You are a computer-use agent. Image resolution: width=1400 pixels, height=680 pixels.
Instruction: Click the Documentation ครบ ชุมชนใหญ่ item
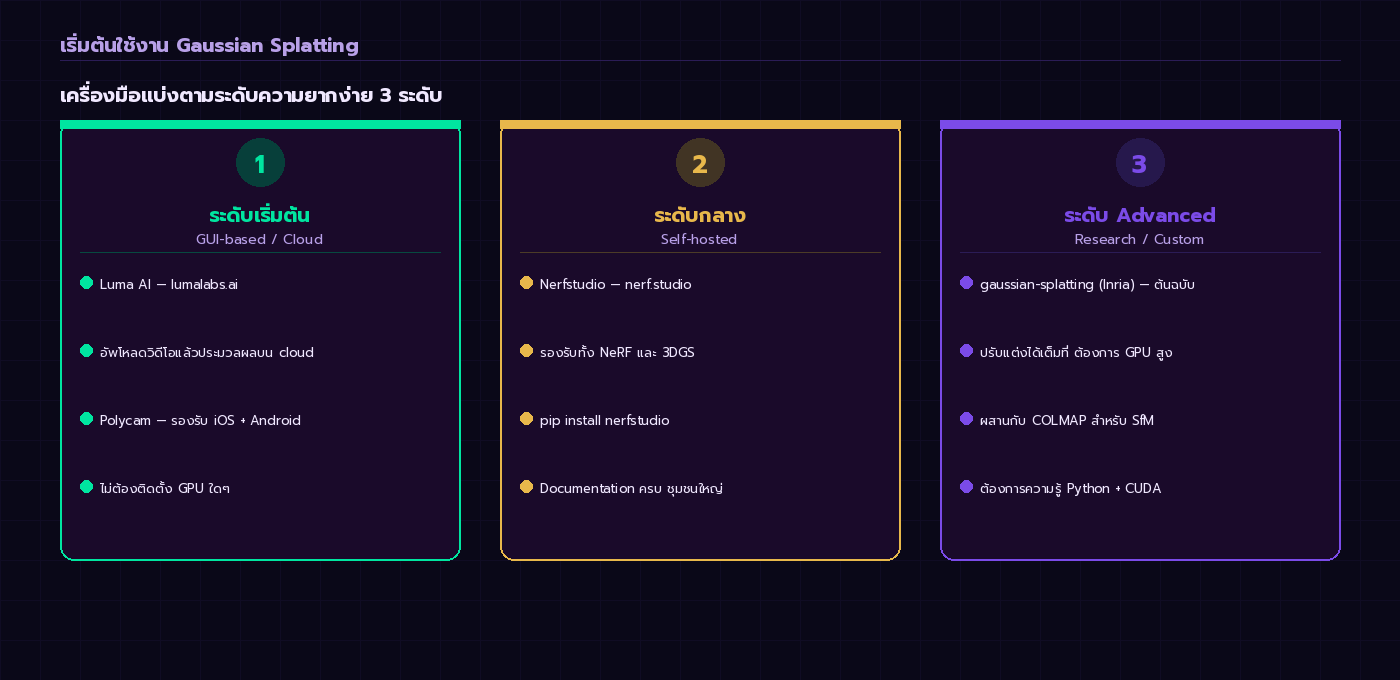pos(631,489)
